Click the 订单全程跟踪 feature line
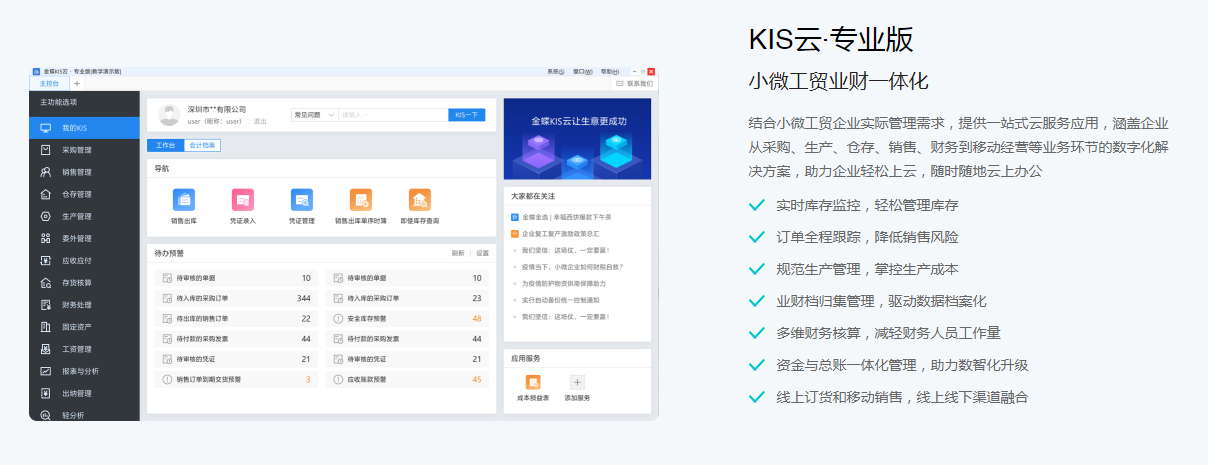This screenshot has width=1208, height=465. point(867,238)
